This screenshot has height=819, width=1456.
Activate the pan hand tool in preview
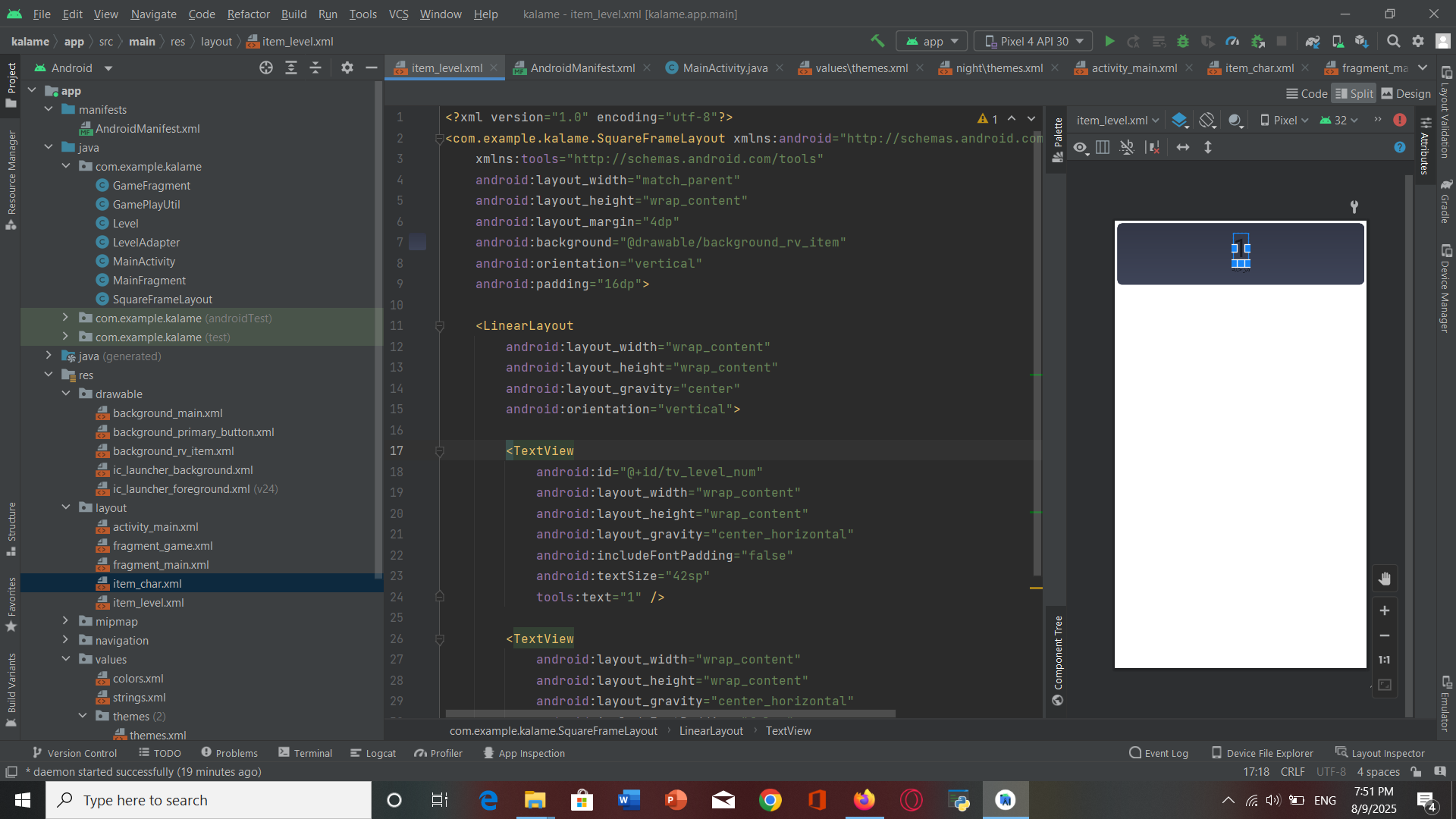point(1385,579)
